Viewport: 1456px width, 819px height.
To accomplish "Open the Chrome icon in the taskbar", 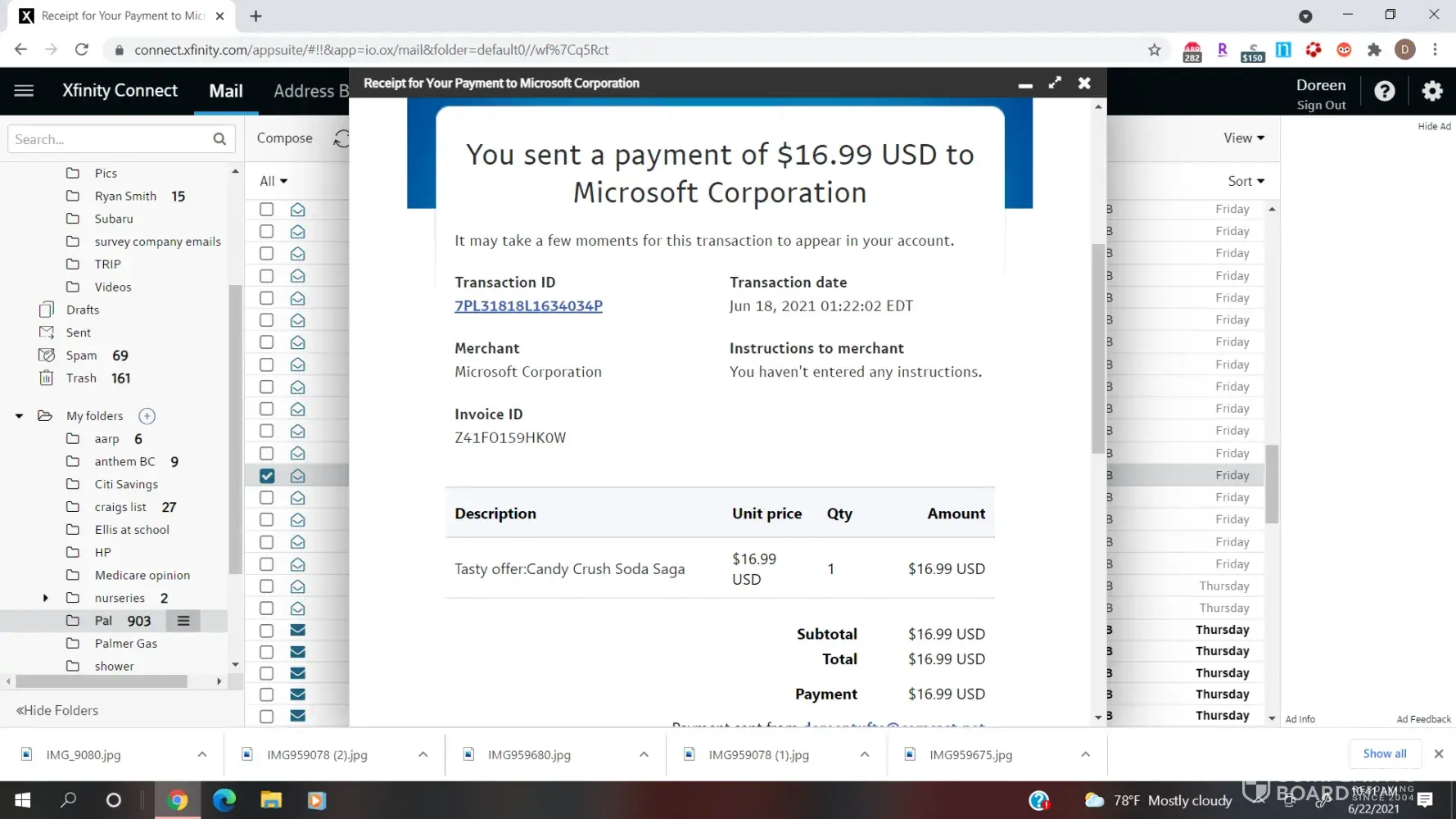I will tap(177, 800).
